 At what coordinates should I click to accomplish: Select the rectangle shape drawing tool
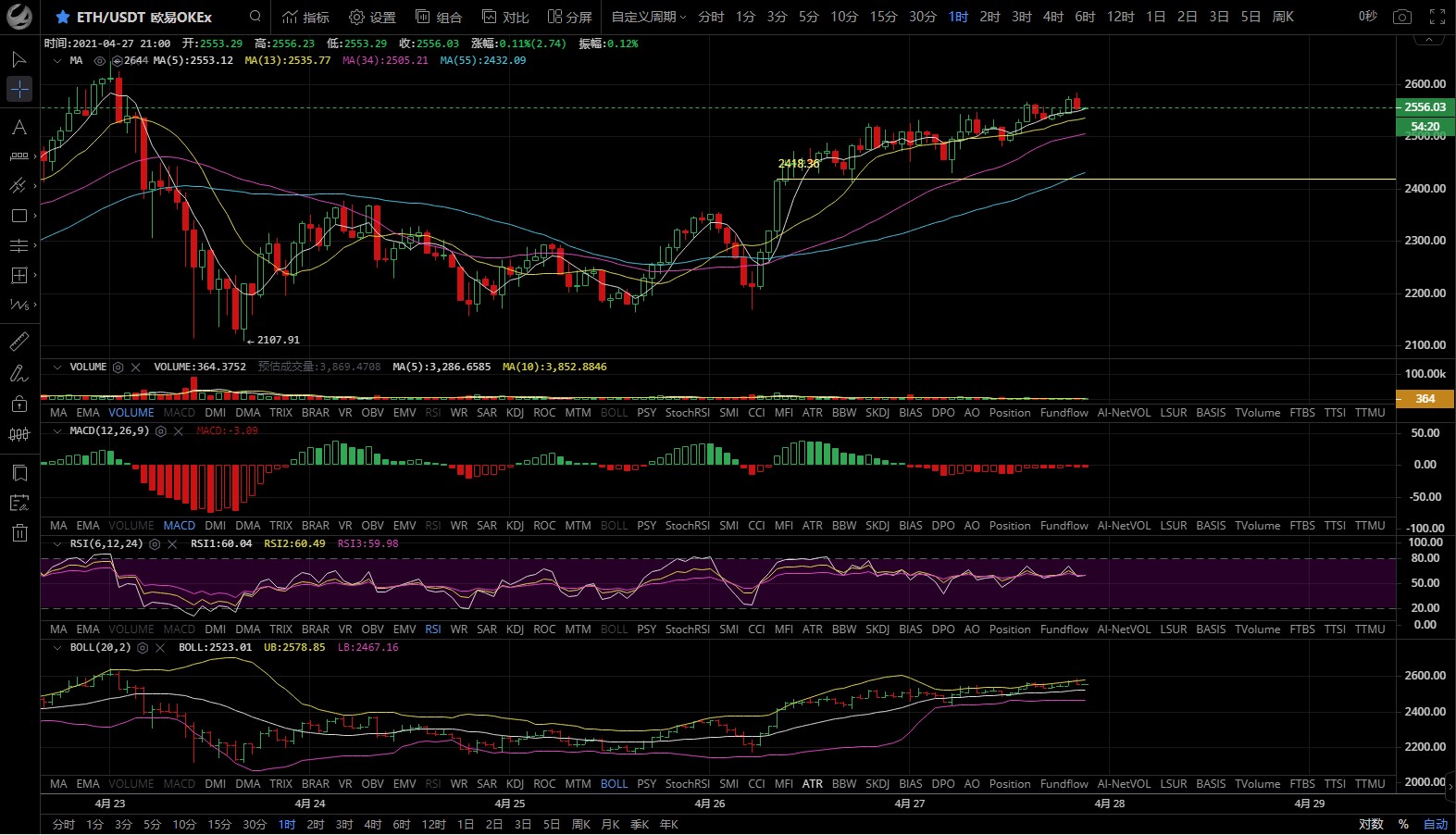19,216
